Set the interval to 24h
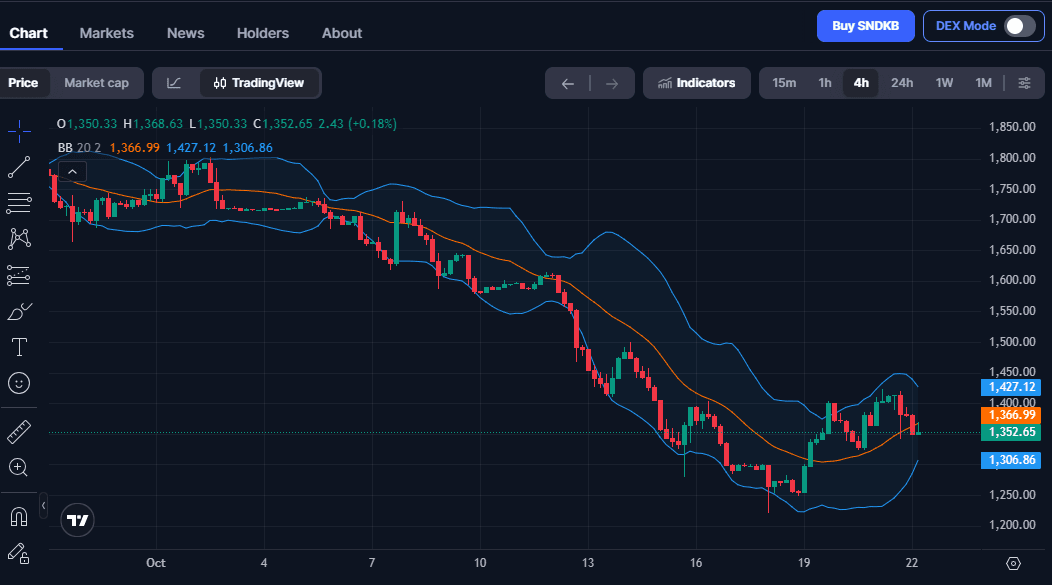 (x=902, y=83)
